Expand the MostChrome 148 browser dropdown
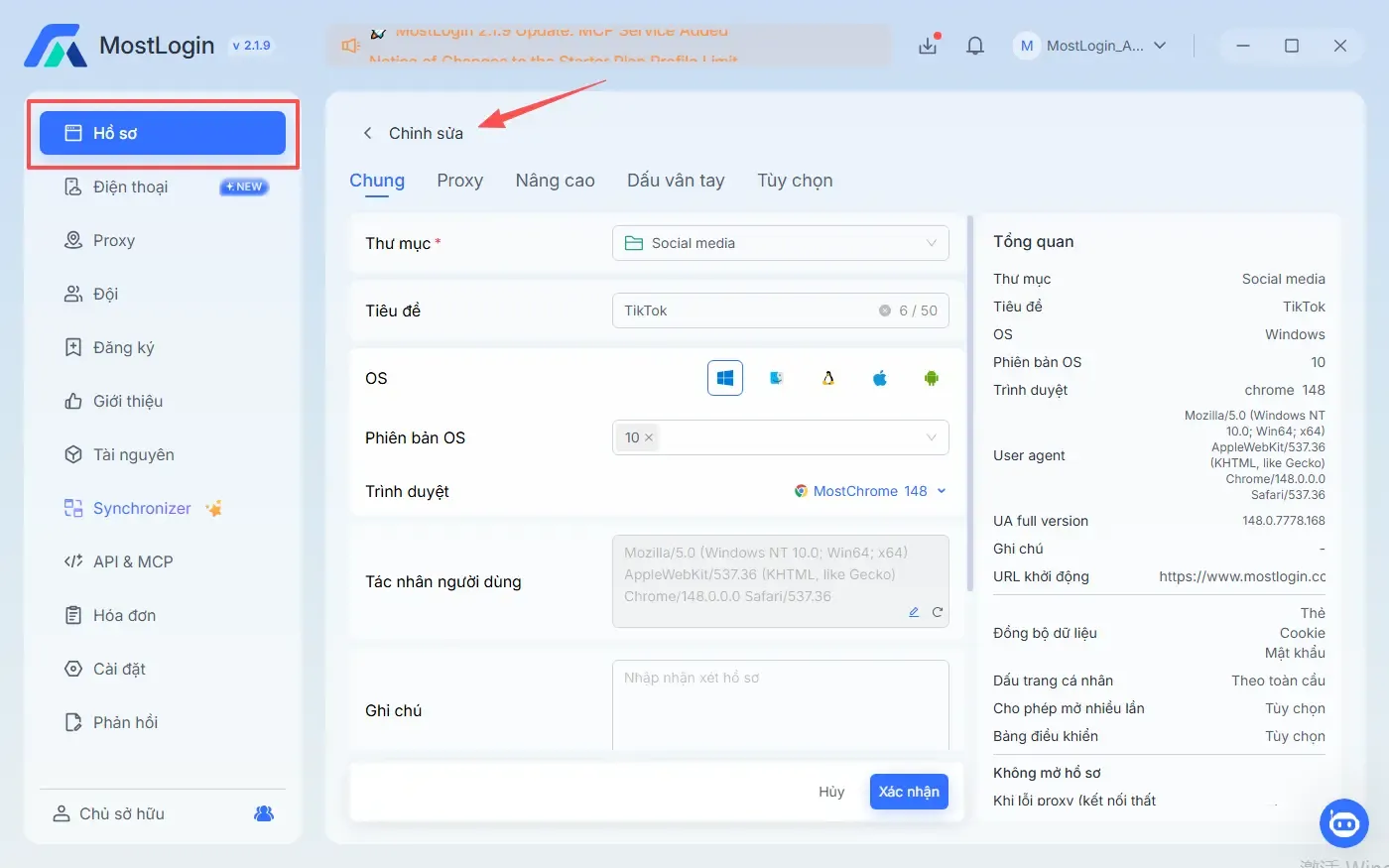 click(x=870, y=491)
